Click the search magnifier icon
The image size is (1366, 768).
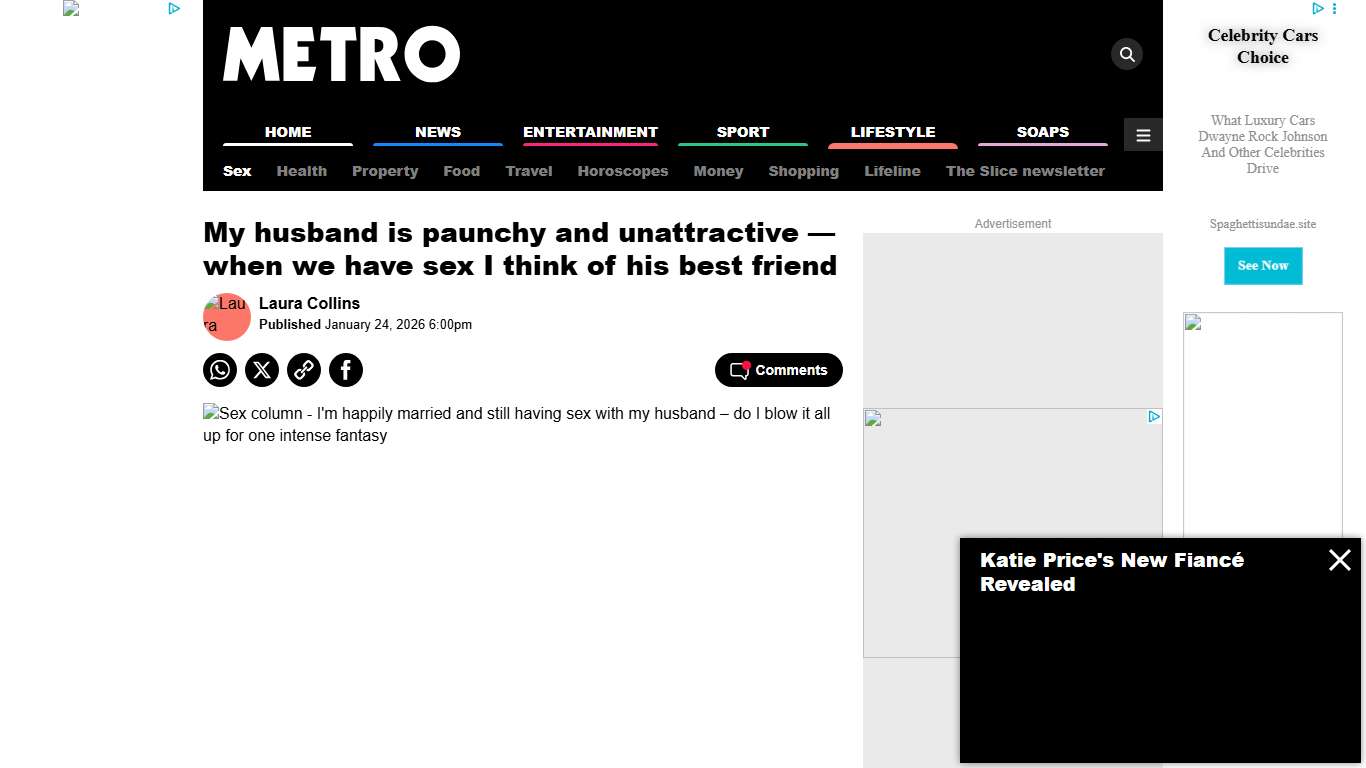[1127, 54]
